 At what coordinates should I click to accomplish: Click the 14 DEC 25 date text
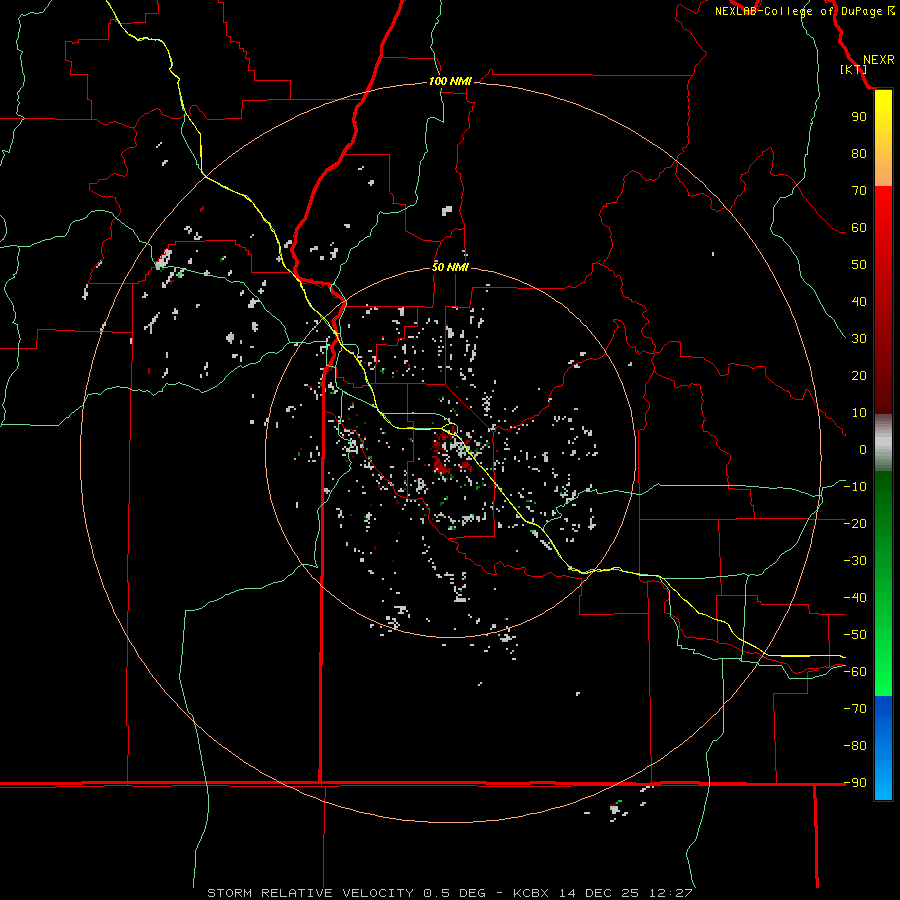pos(599,893)
